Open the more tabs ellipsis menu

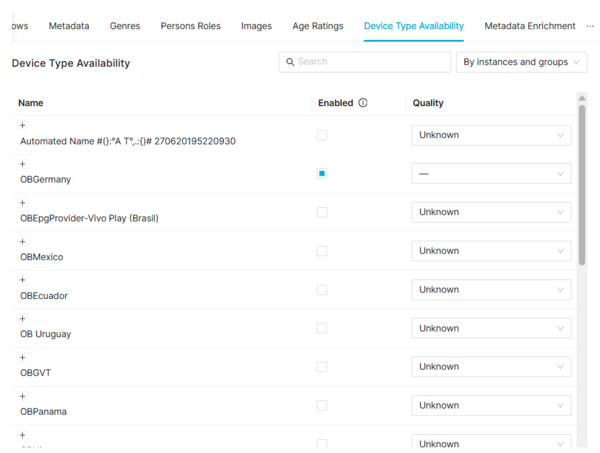589,26
